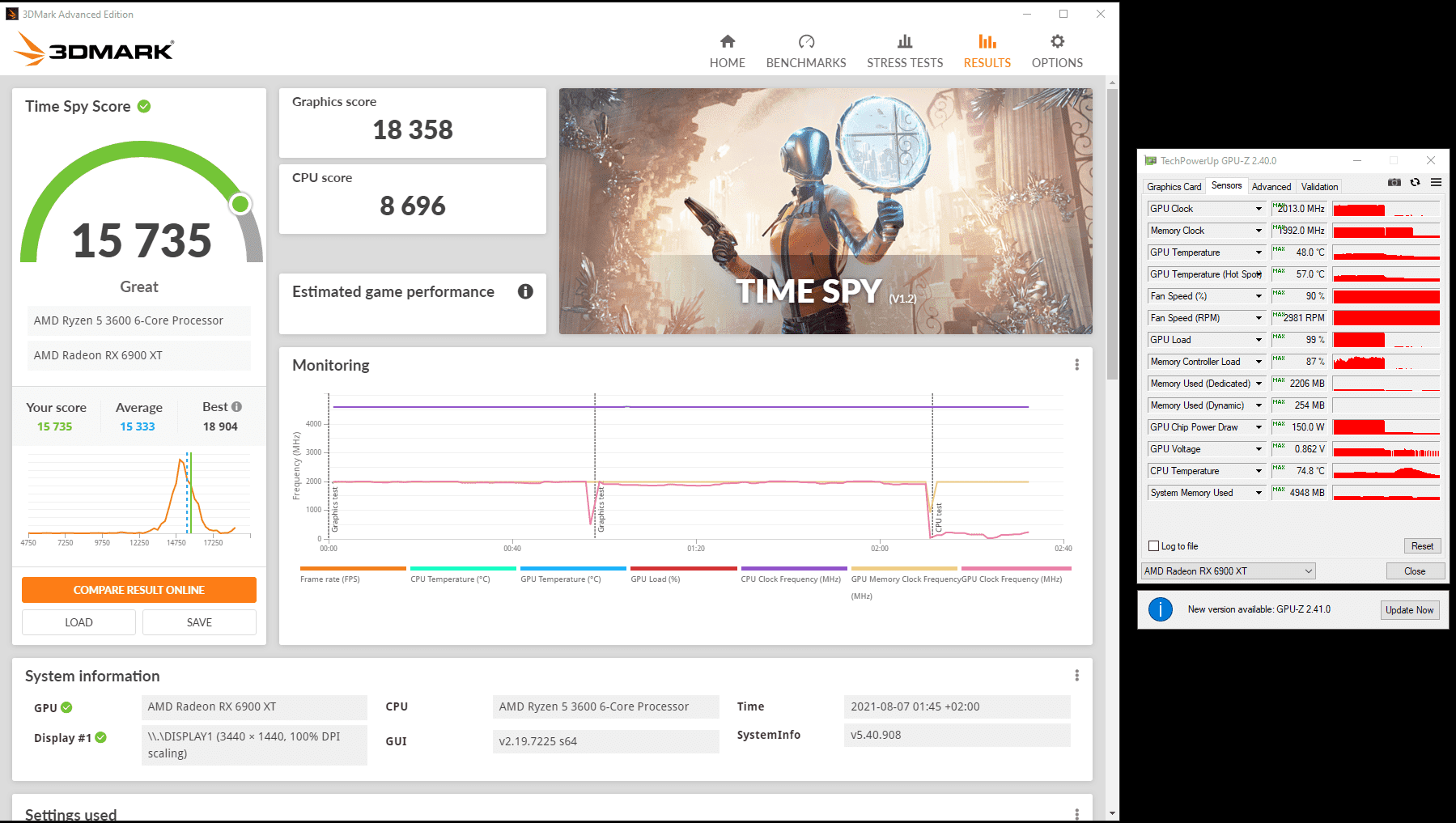Open the Stress Tests chart icon
The width and height of the screenshot is (1456, 823).
(905, 41)
